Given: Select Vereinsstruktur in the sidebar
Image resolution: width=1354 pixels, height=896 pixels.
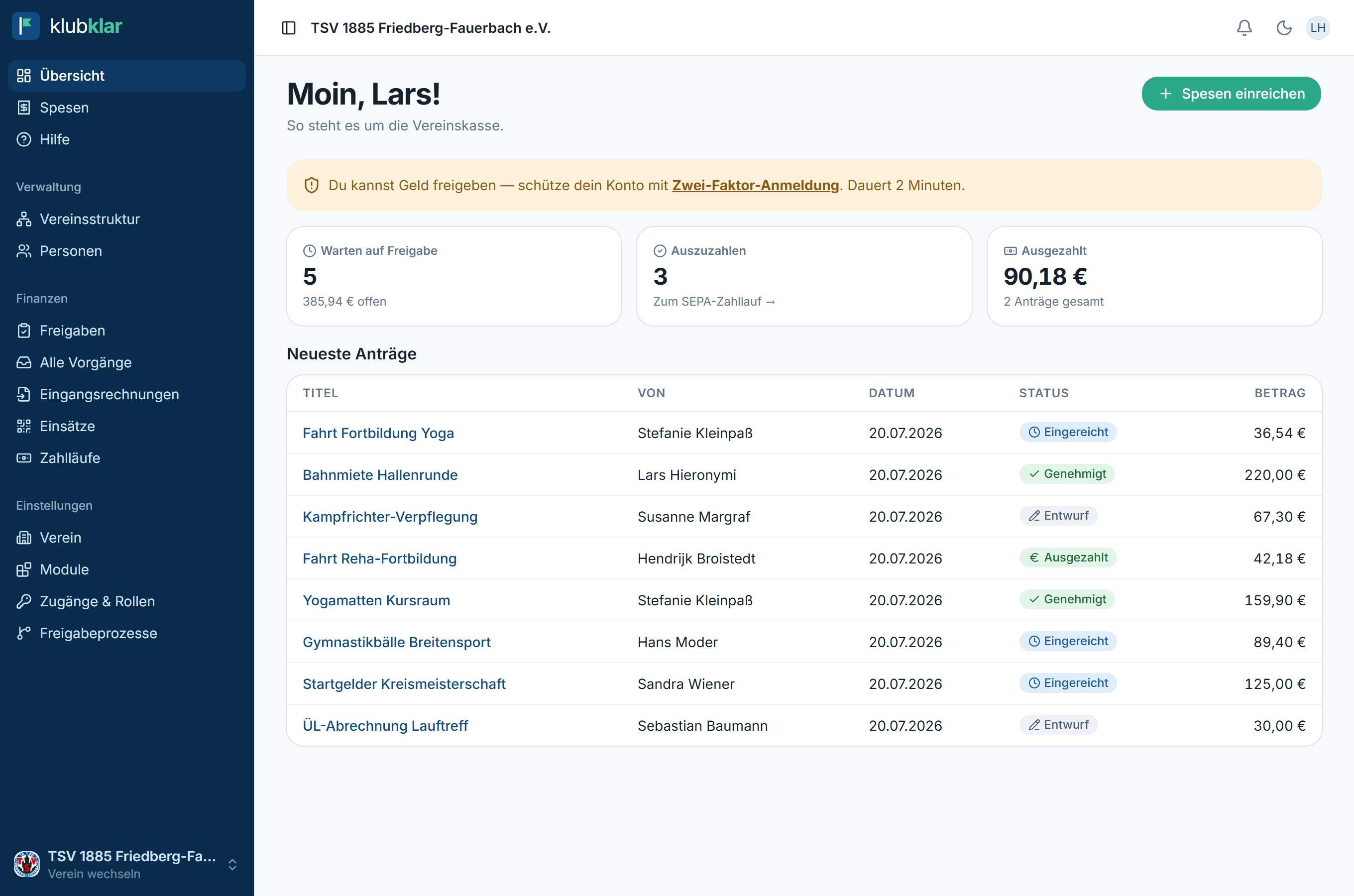Looking at the screenshot, I should tap(127, 219).
